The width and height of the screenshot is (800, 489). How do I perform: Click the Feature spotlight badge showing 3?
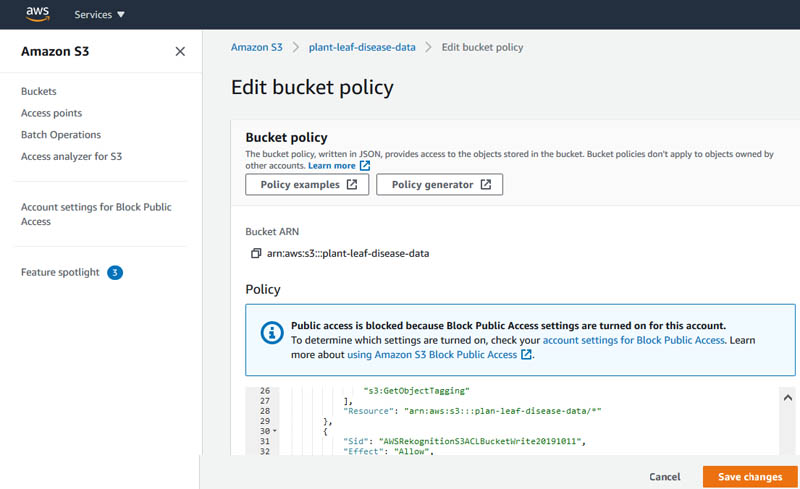click(115, 273)
